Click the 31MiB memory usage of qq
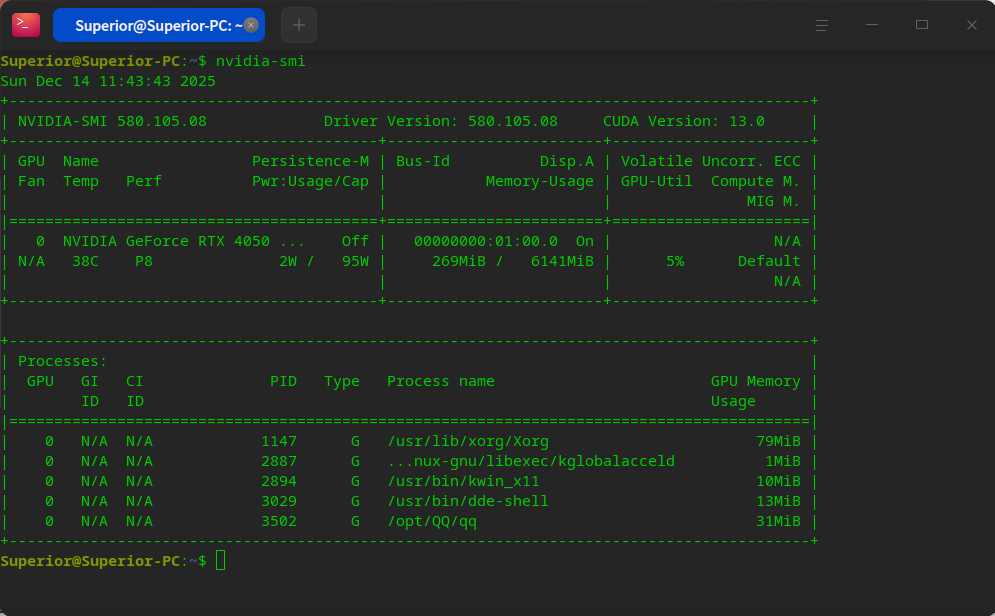The image size is (995, 616). [x=778, y=521]
